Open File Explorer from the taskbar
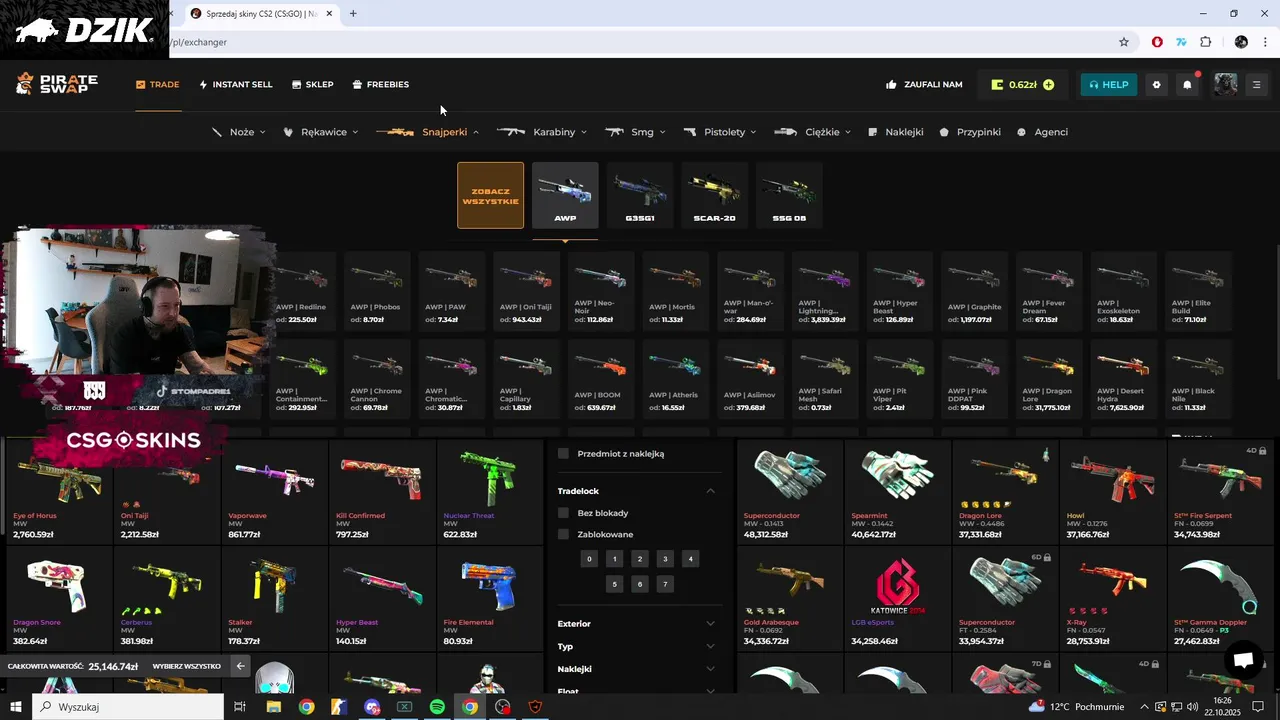The image size is (1280, 720). [273, 707]
